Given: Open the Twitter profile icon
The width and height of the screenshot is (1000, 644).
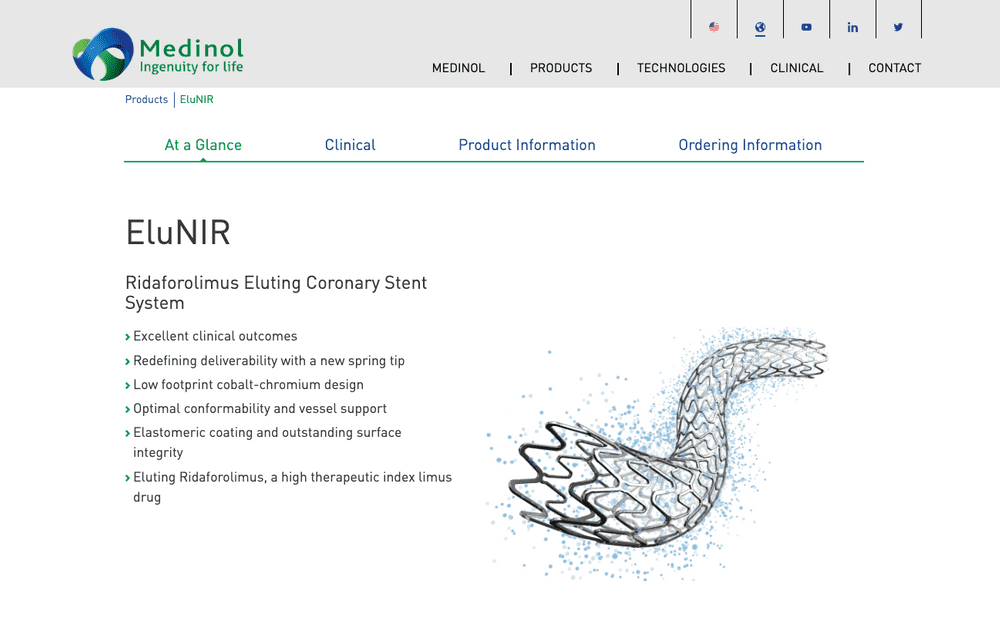Looking at the screenshot, I should tap(899, 27).
